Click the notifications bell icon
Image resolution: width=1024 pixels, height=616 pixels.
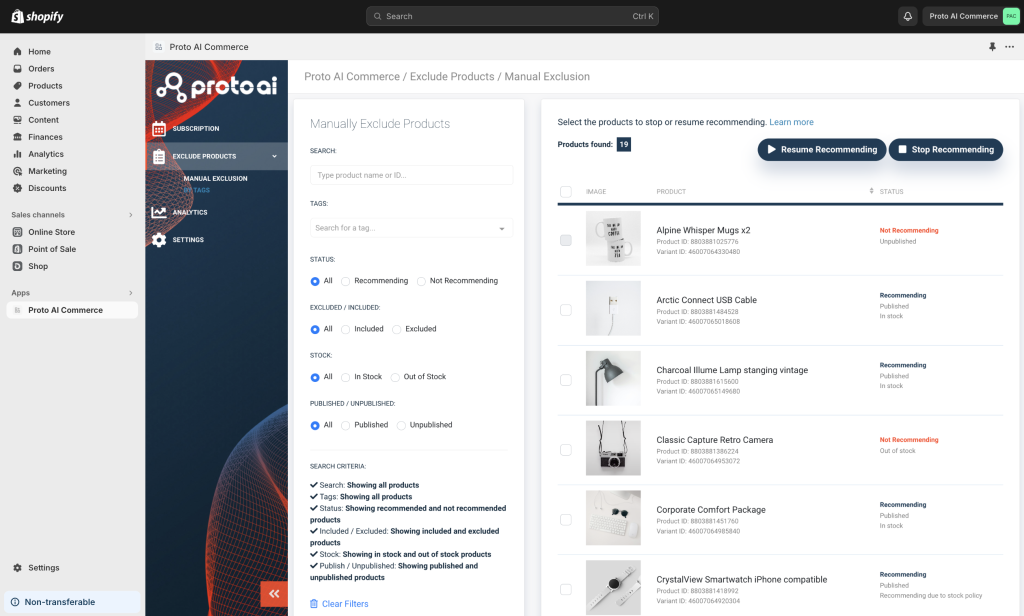point(910,16)
